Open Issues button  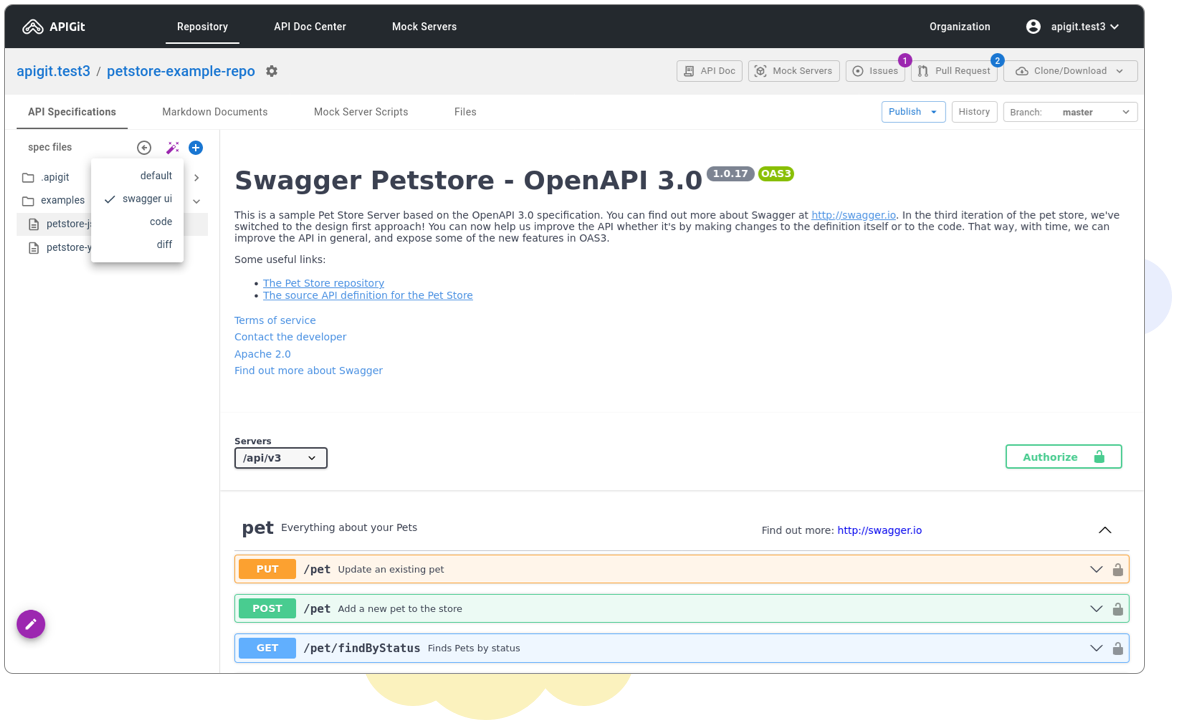[x=875, y=71]
